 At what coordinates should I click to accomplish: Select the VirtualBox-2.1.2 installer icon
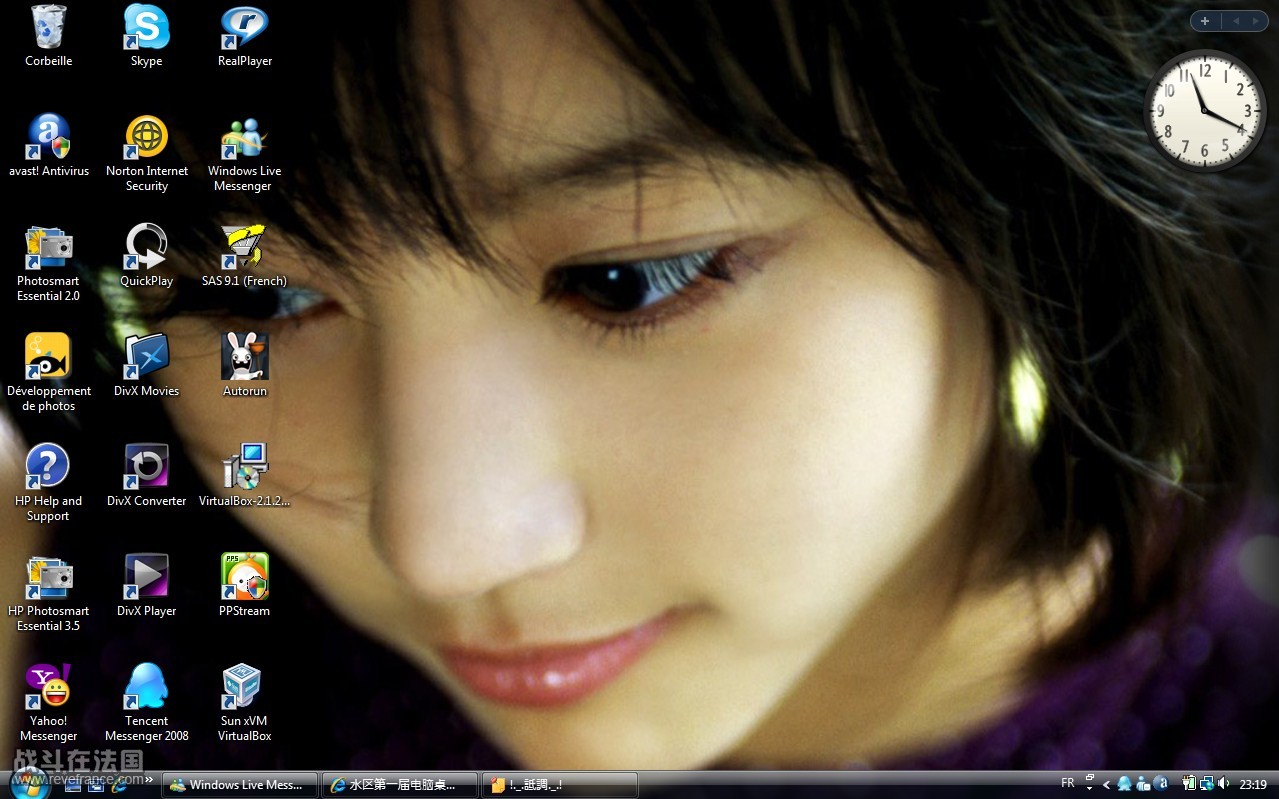[245, 476]
